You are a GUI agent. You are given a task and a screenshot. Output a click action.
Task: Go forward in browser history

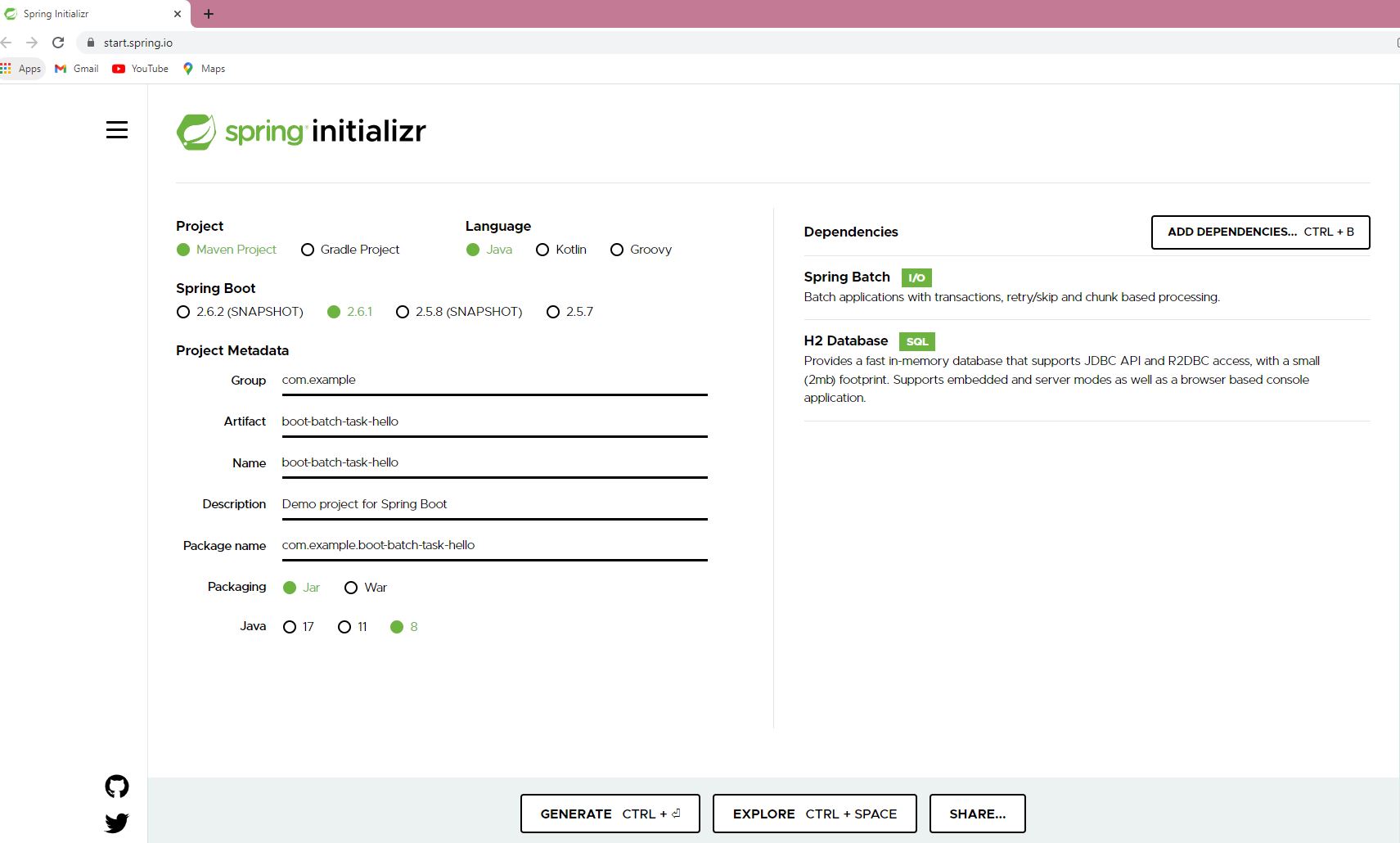32,43
